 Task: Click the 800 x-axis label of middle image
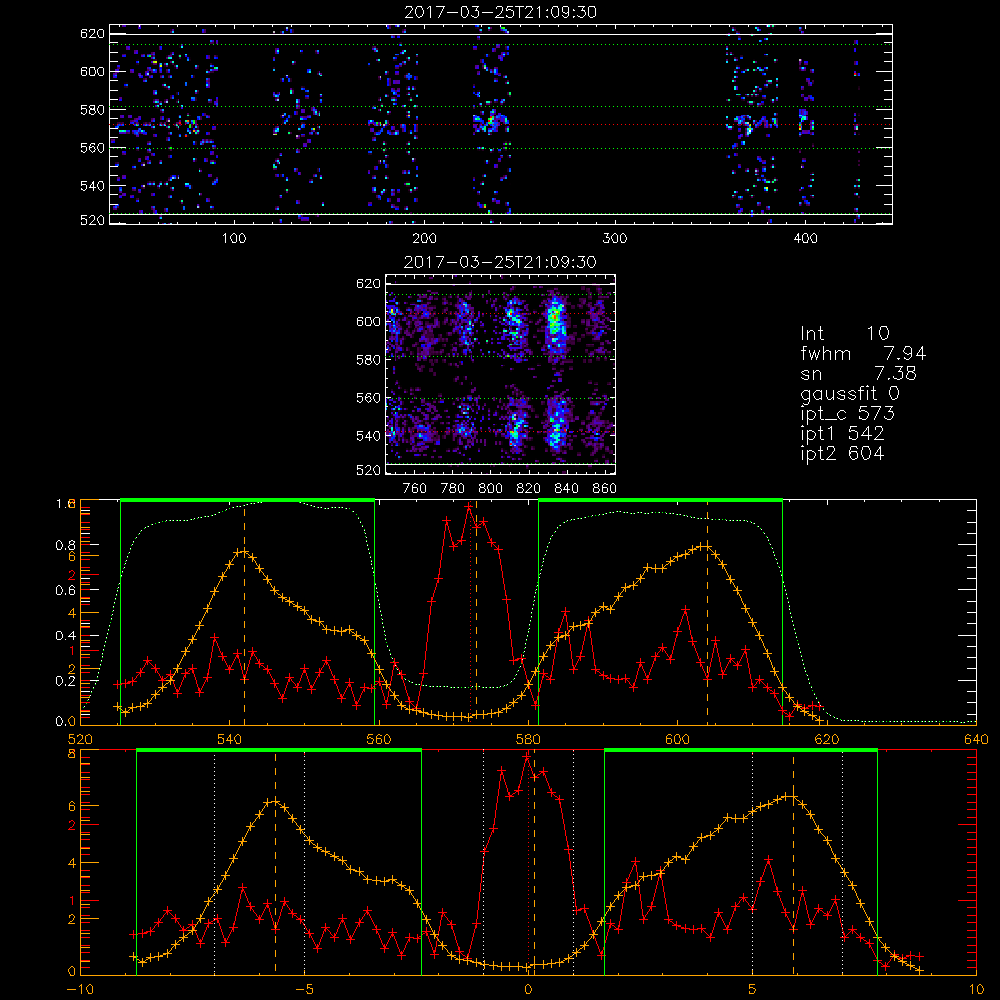point(490,489)
